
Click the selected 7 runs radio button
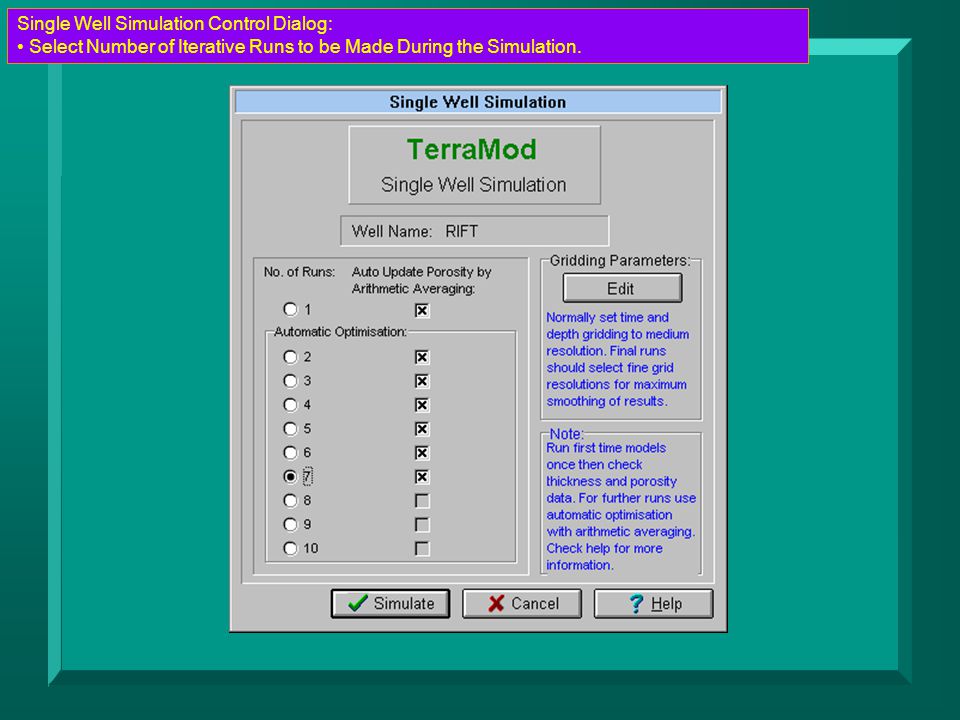pos(290,476)
